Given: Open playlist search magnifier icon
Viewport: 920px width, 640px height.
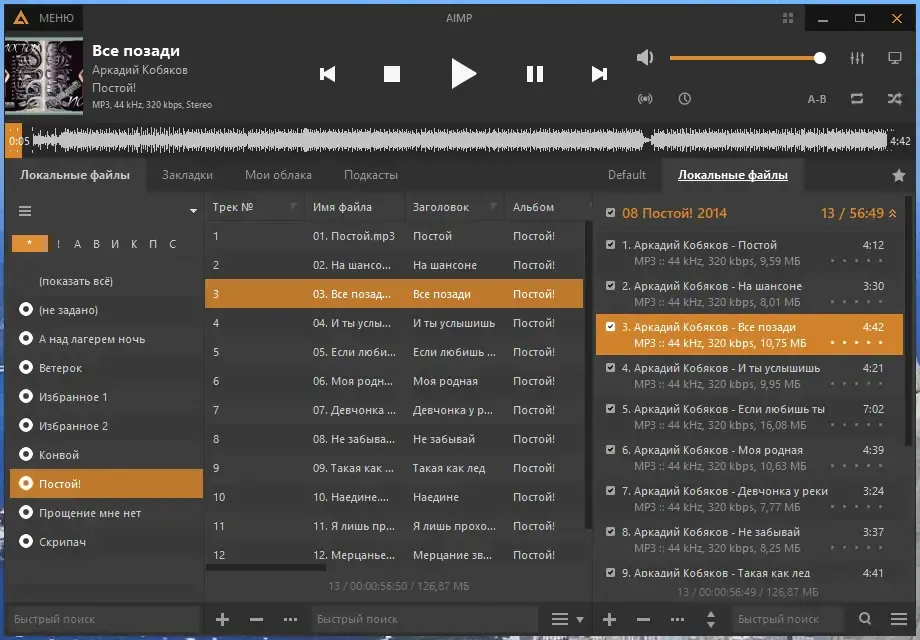Looking at the screenshot, I should [x=865, y=618].
